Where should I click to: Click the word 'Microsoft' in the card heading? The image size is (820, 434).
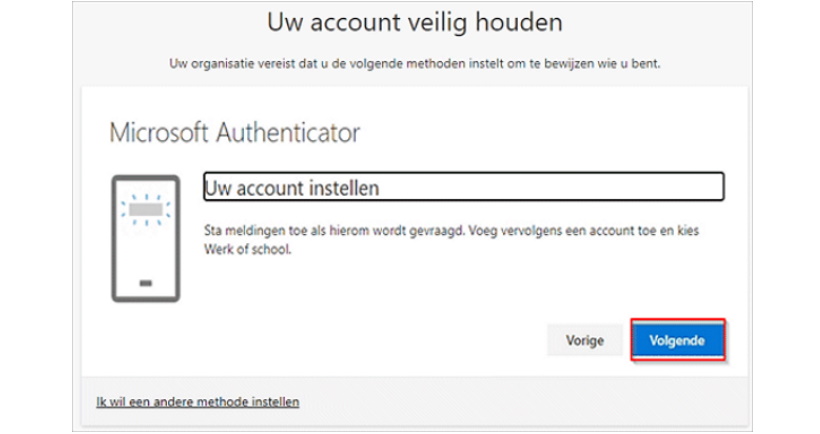(159, 132)
